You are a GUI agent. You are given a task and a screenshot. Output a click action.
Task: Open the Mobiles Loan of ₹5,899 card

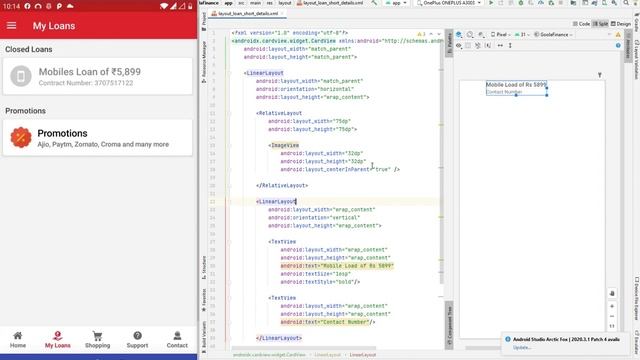coord(98,76)
